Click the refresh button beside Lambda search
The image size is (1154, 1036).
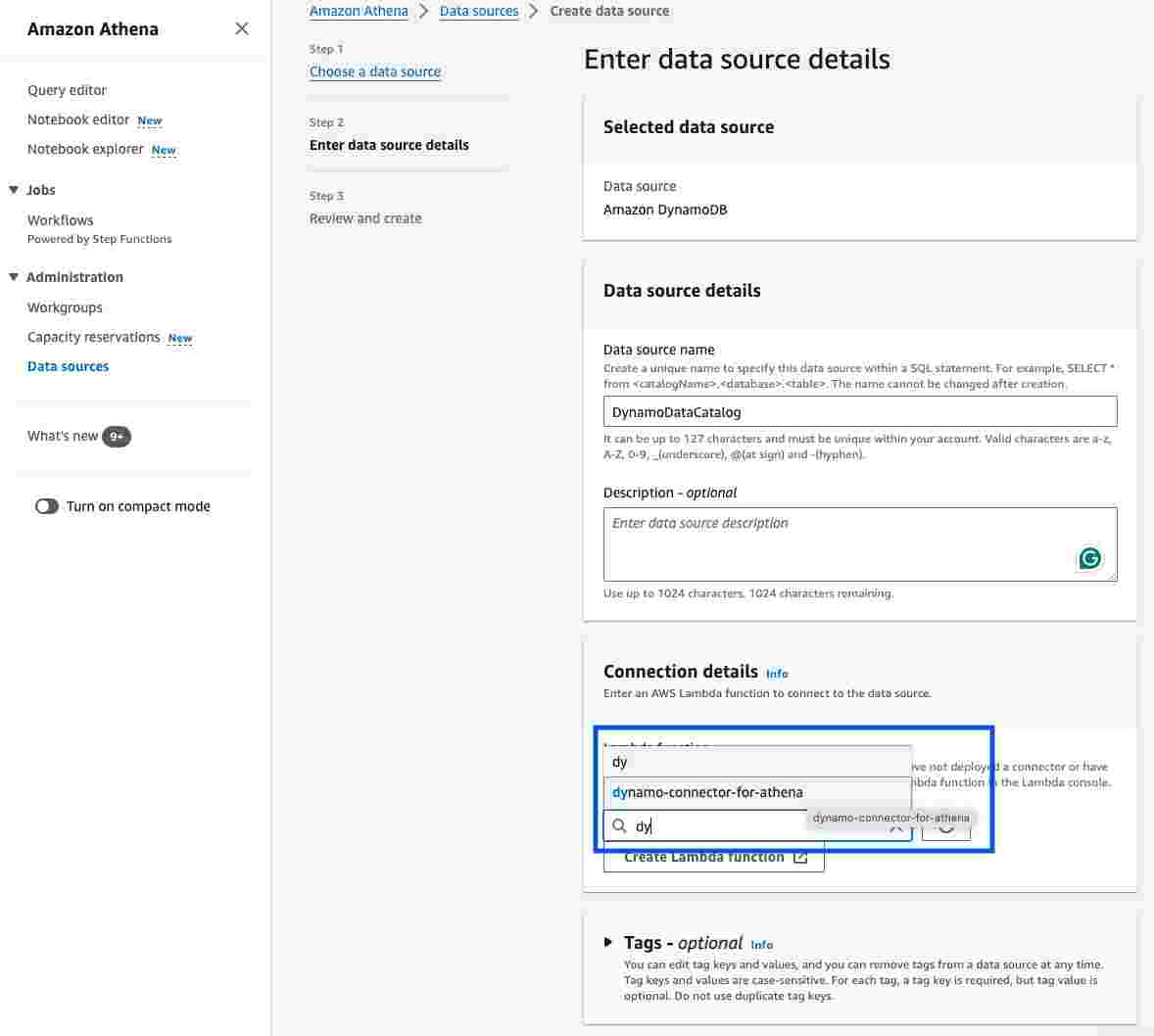pyautogui.click(x=945, y=825)
